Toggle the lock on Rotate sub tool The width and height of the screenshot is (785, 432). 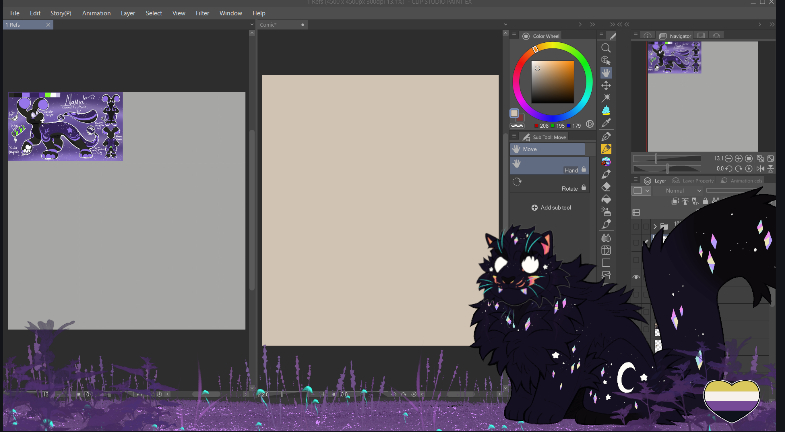584,187
